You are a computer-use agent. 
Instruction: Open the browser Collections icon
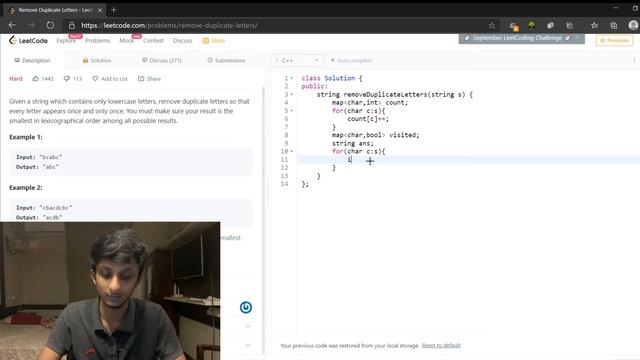click(x=613, y=25)
